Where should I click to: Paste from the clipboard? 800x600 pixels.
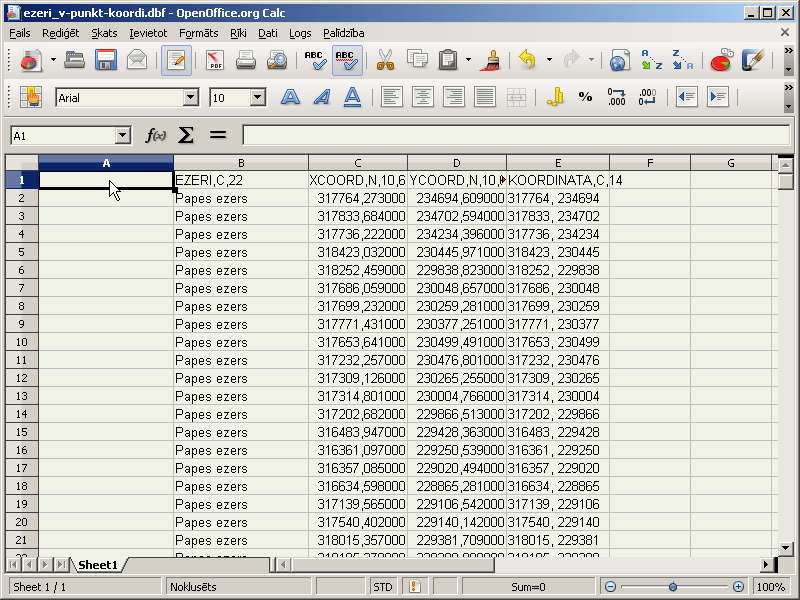tap(448, 60)
